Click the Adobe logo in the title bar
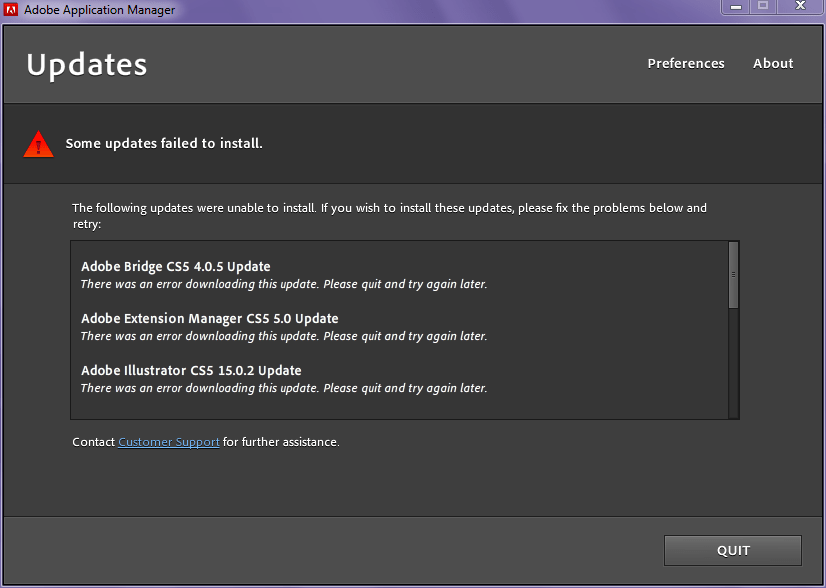This screenshot has height=588, width=826. pyautogui.click(x=12, y=9)
